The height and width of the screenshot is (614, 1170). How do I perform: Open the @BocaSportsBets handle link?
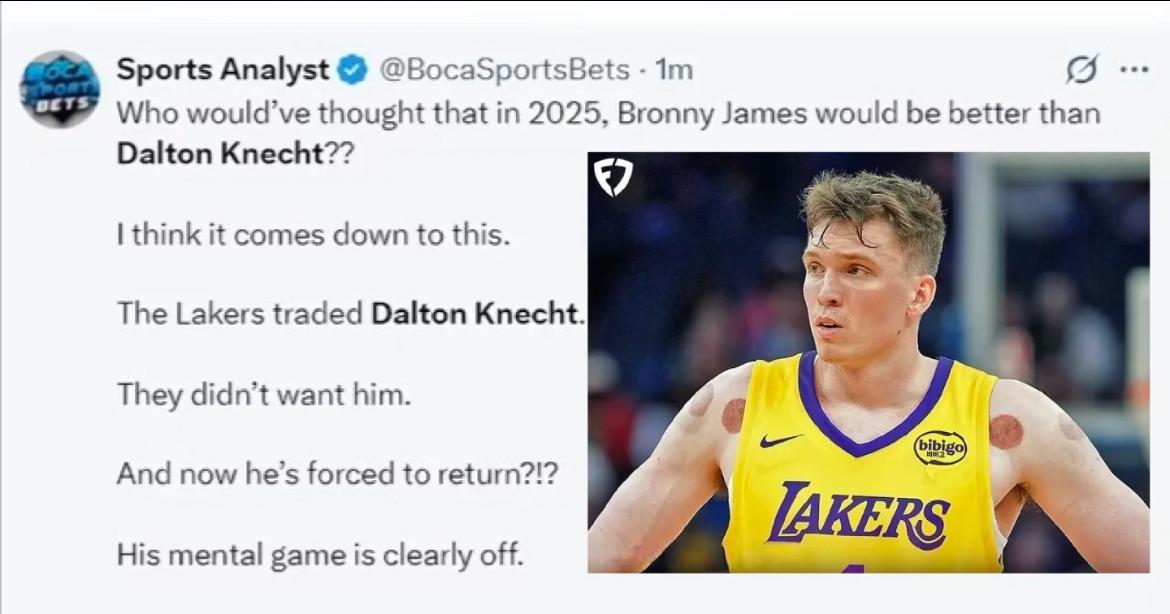point(505,70)
